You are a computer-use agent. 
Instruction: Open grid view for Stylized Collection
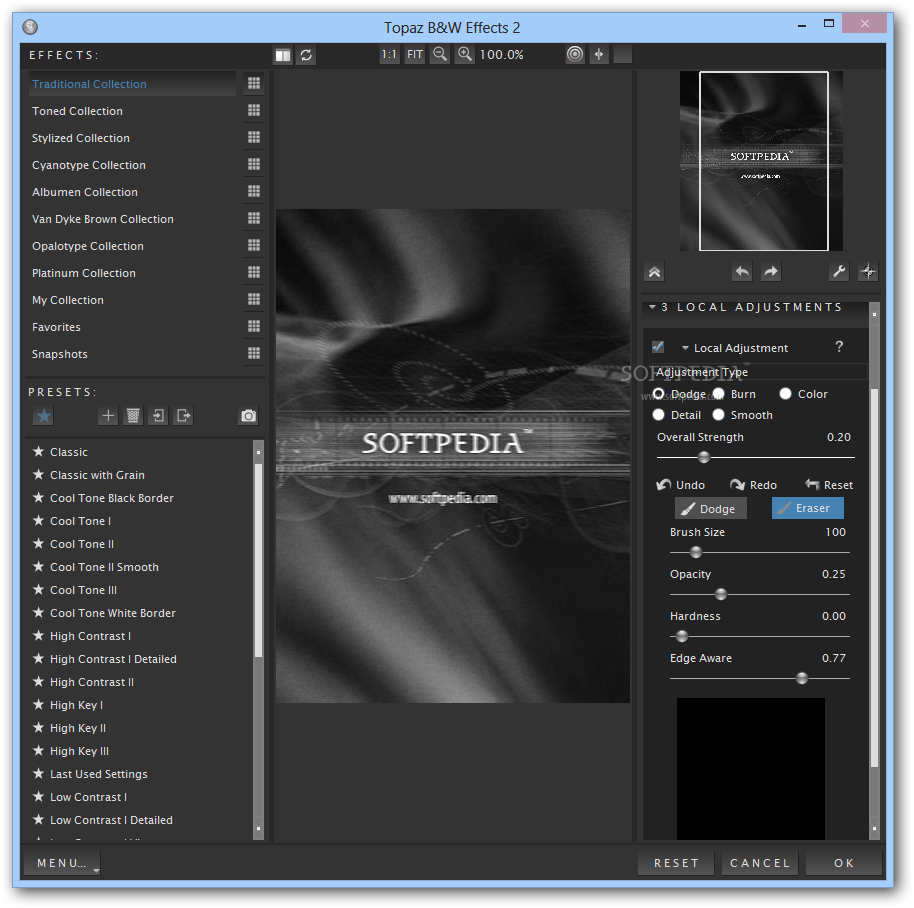(x=254, y=137)
